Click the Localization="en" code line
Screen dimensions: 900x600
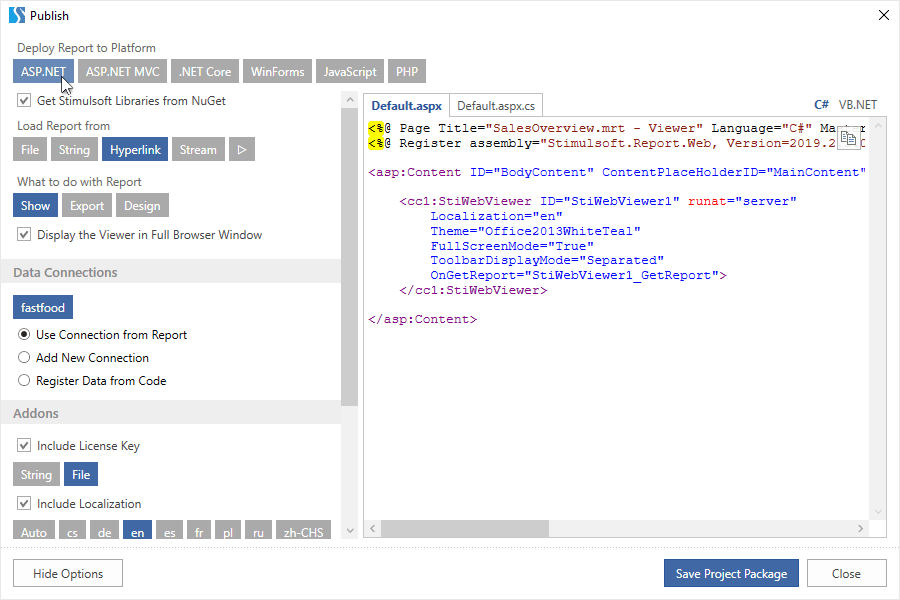496,216
